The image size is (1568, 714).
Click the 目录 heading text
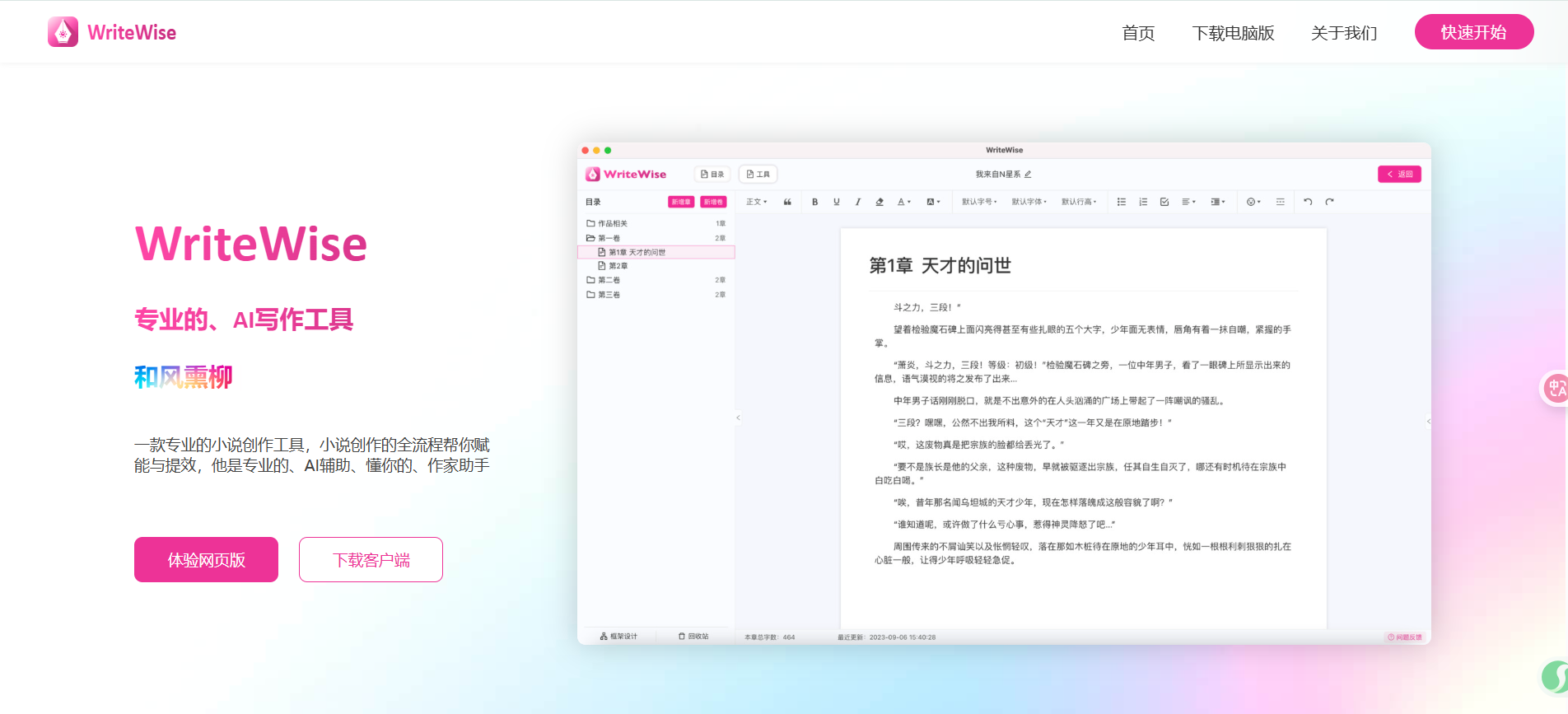point(593,202)
